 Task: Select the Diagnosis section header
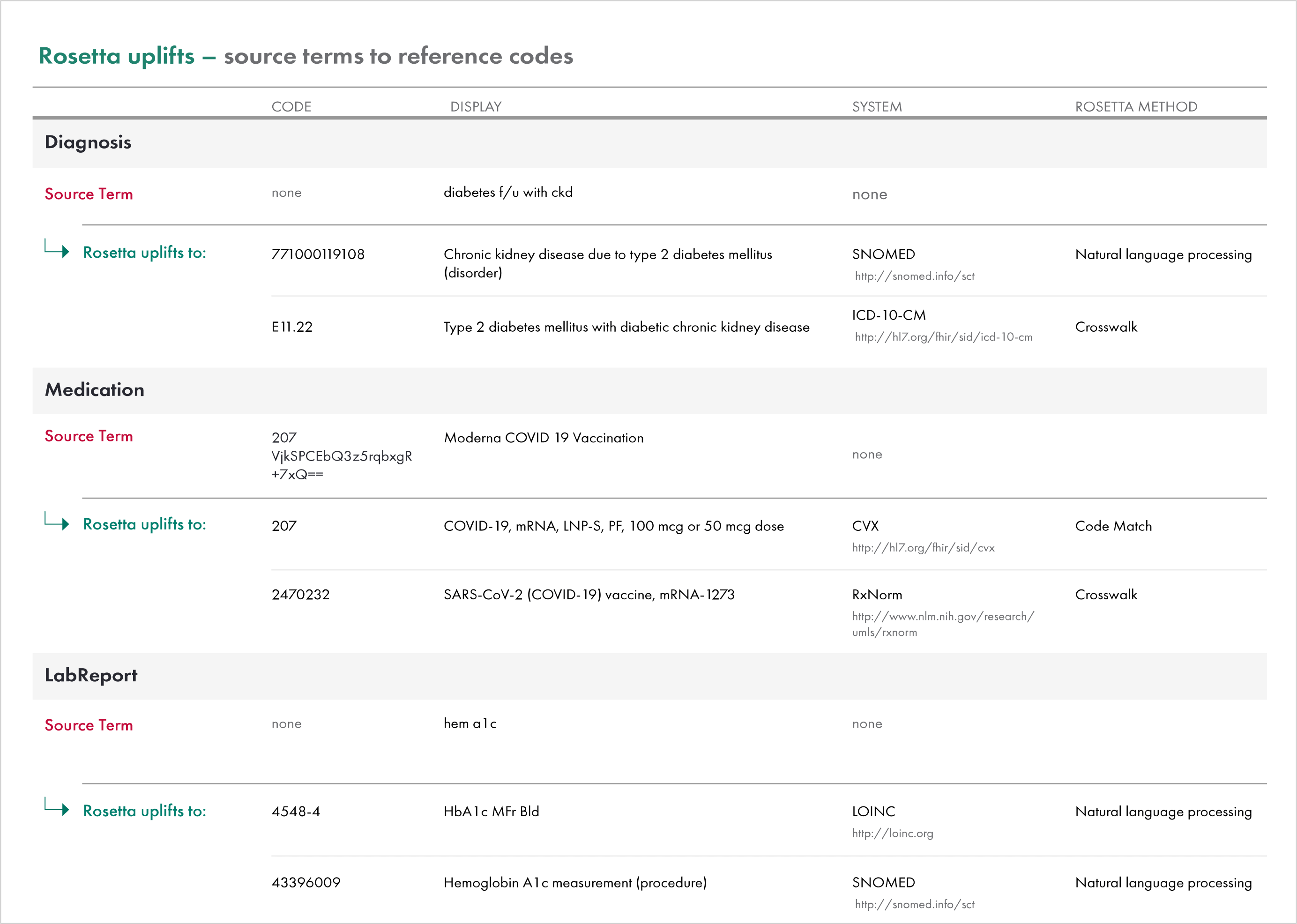point(88,142)
